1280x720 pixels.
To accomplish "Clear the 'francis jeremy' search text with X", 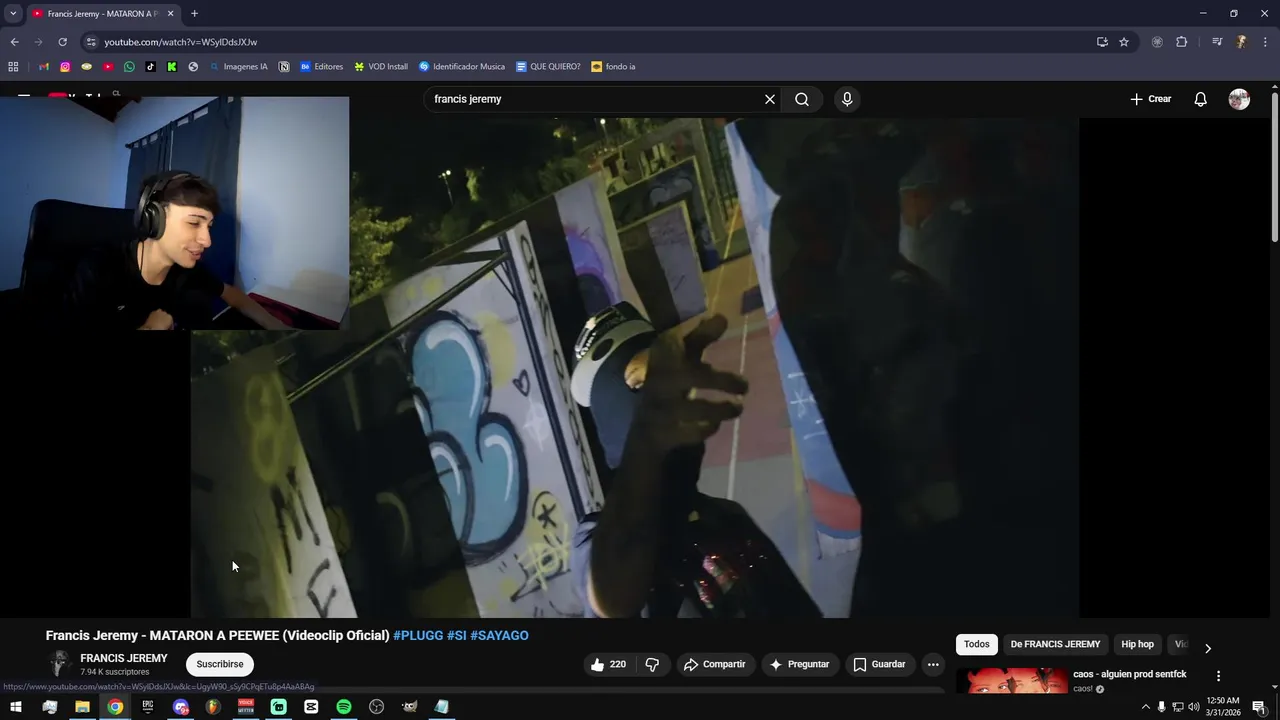I will [770, 99].
